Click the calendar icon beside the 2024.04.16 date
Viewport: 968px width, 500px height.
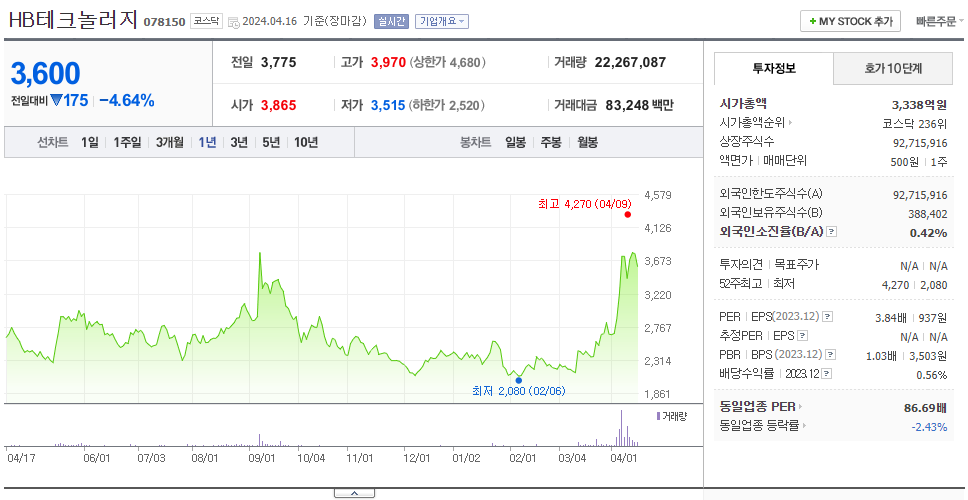(x=233, y=22)
